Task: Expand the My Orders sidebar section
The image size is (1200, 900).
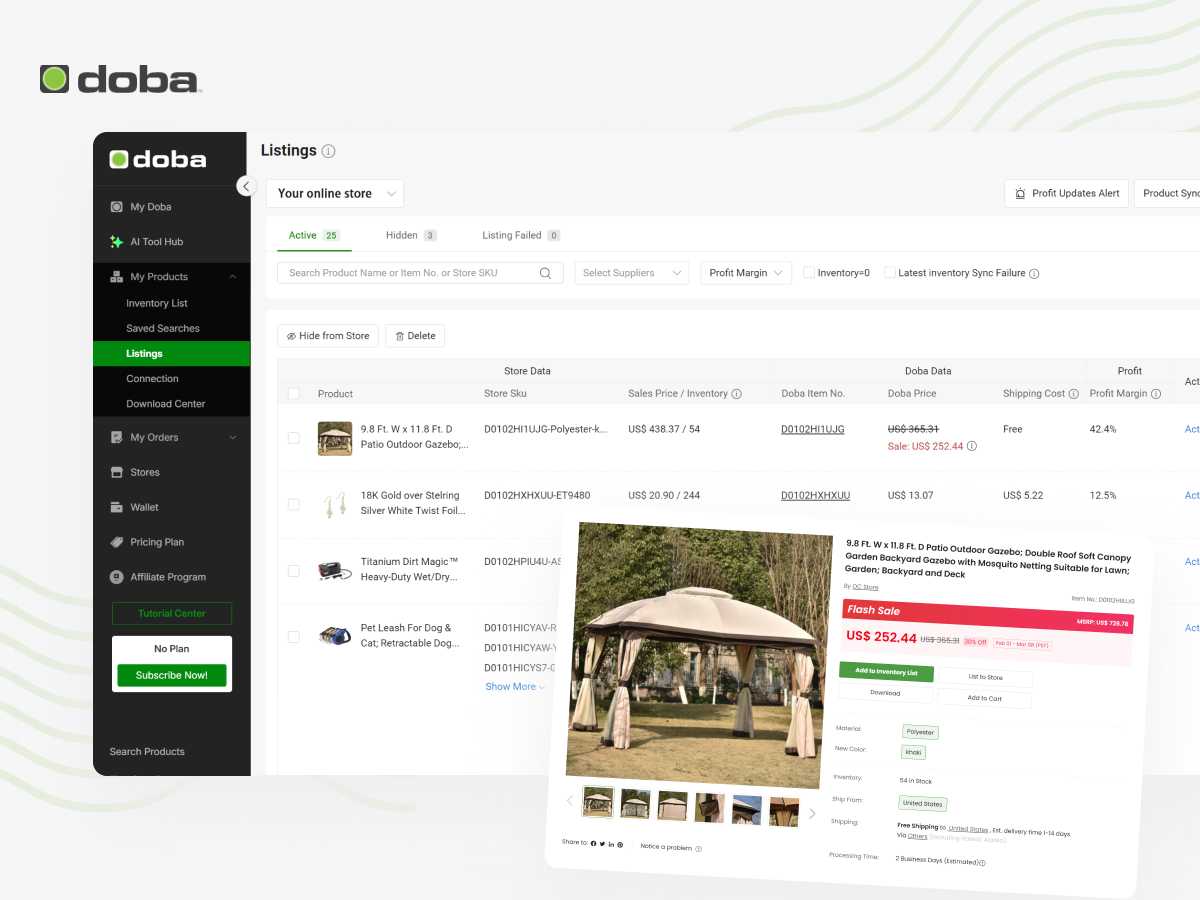Action: click(232, 437)
